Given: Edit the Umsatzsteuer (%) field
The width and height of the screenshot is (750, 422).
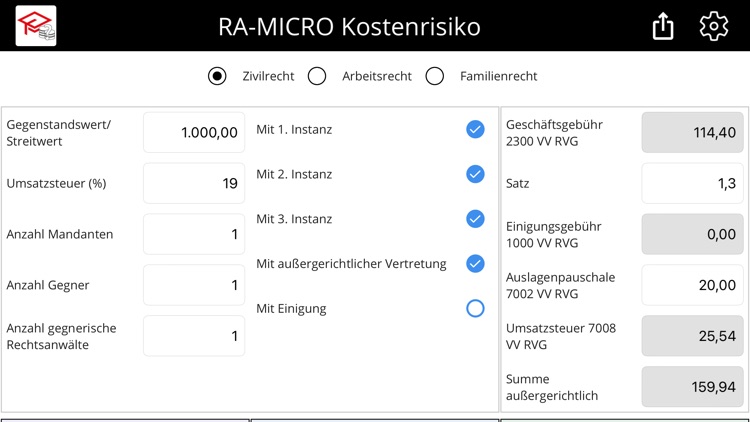Looking at the screenshot, I should 194,183.
